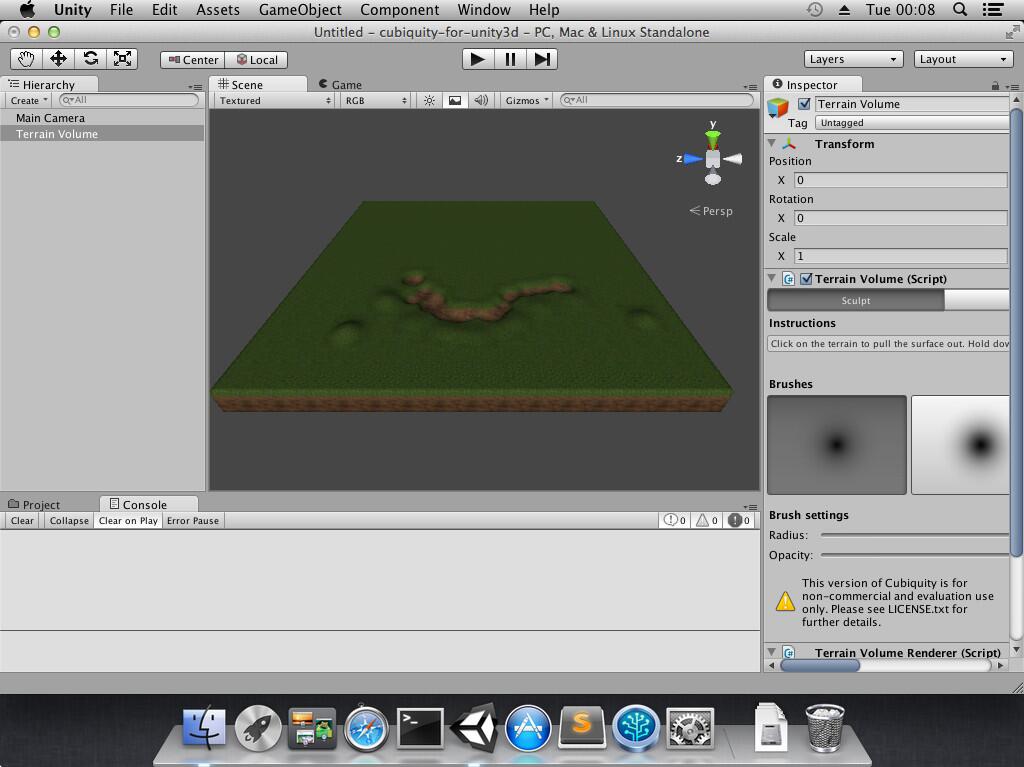Toggle scene lighting sun icon
Viewport: 1024px width, 767px height.
click(429, 101)
